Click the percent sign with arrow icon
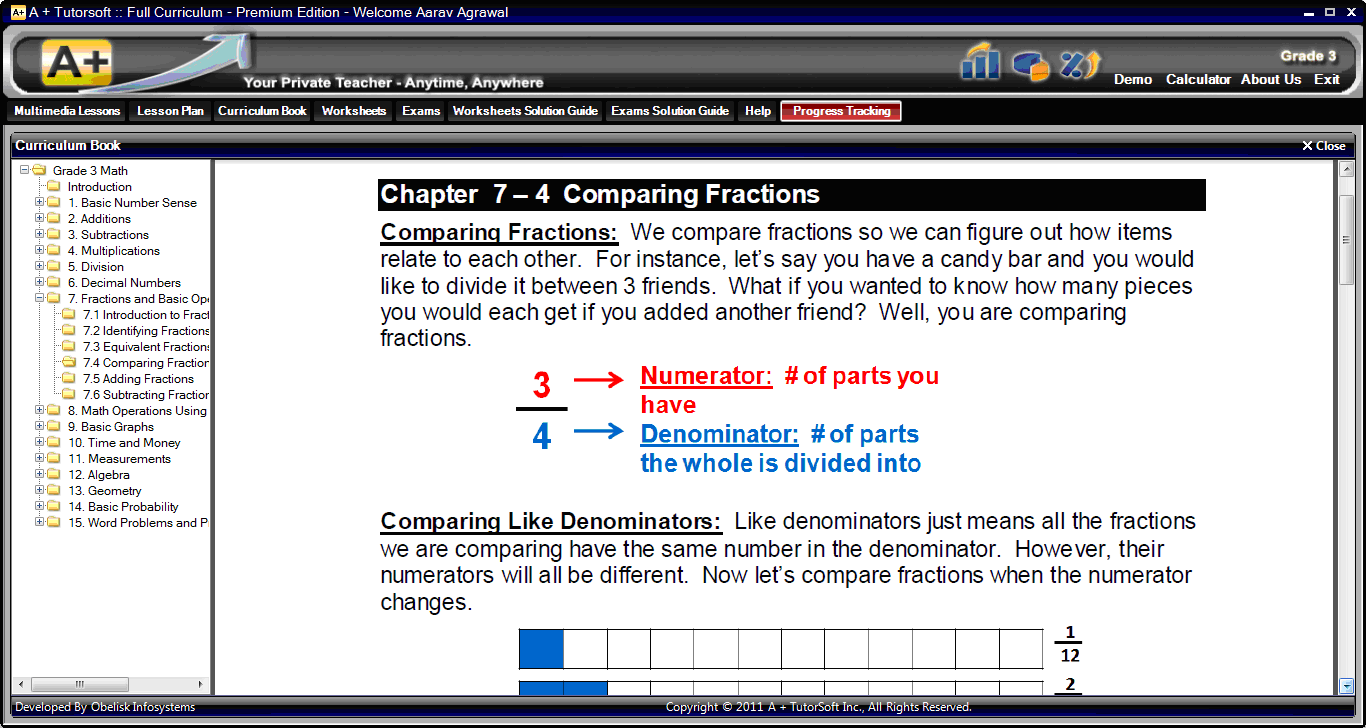This screenshot has height=728, width=1366. (x=1080, y=64)
